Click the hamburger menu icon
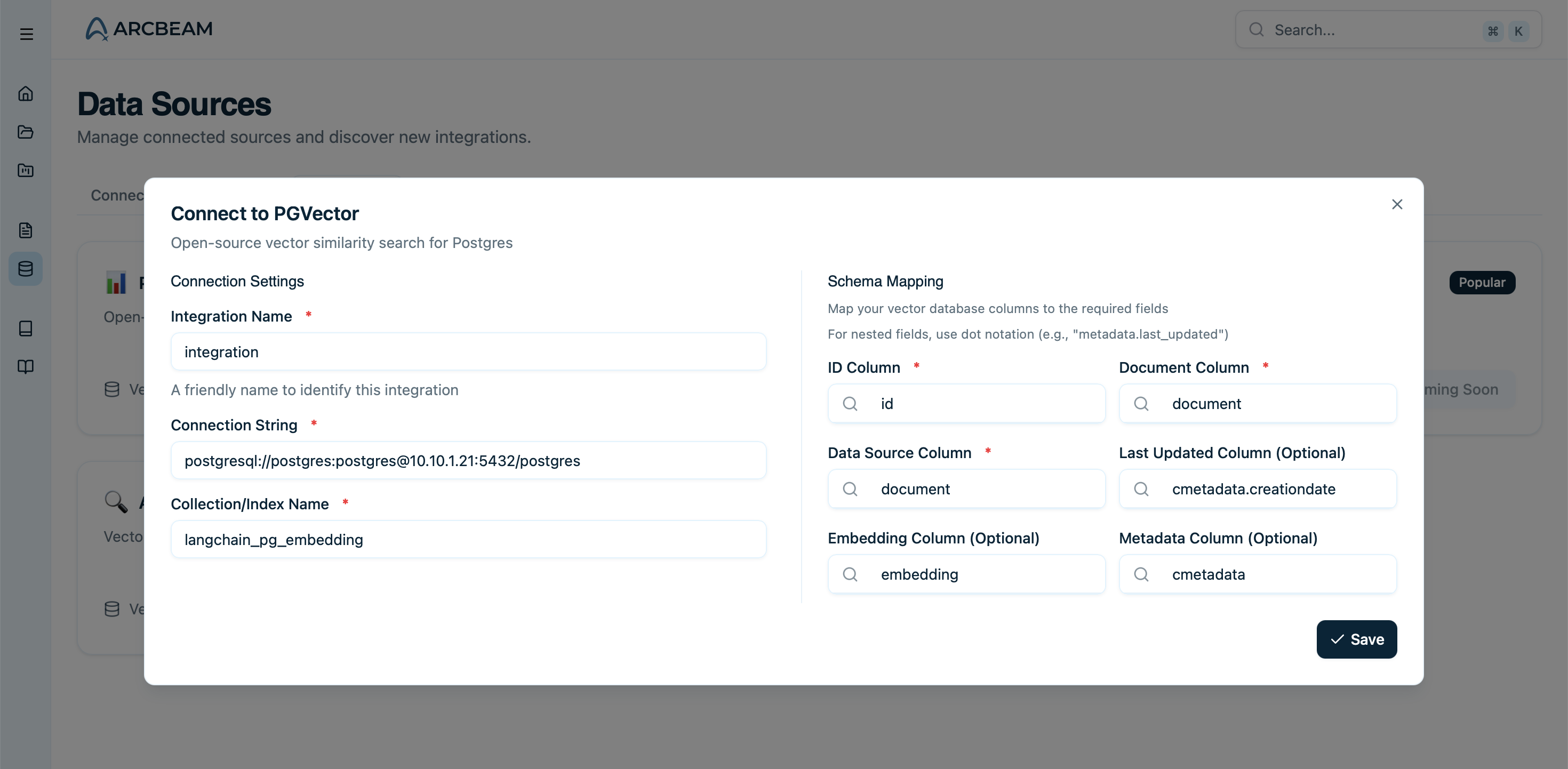1568x769 pixels. pyautogui.click(x=26, y=34)
